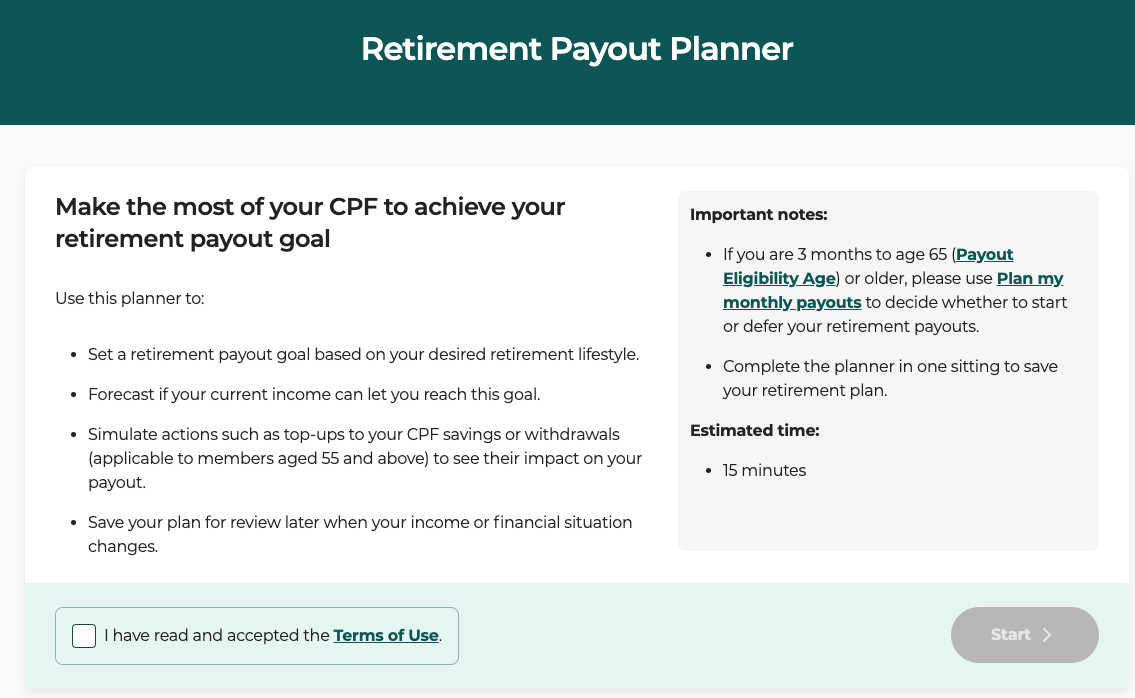
Task: Click the Retirement Payout Planner page title
Action: click(x=577, y=49)
